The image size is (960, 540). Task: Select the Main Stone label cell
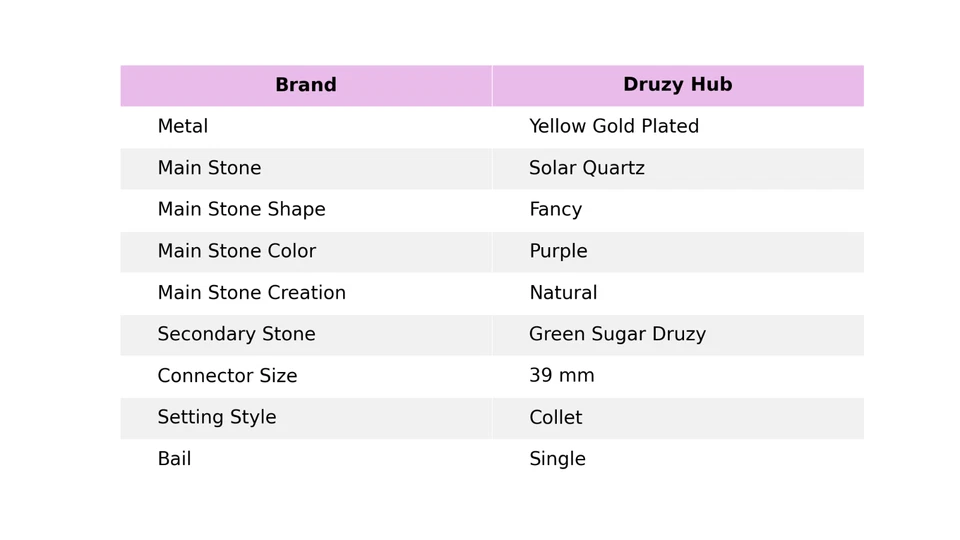coord(209,169)
